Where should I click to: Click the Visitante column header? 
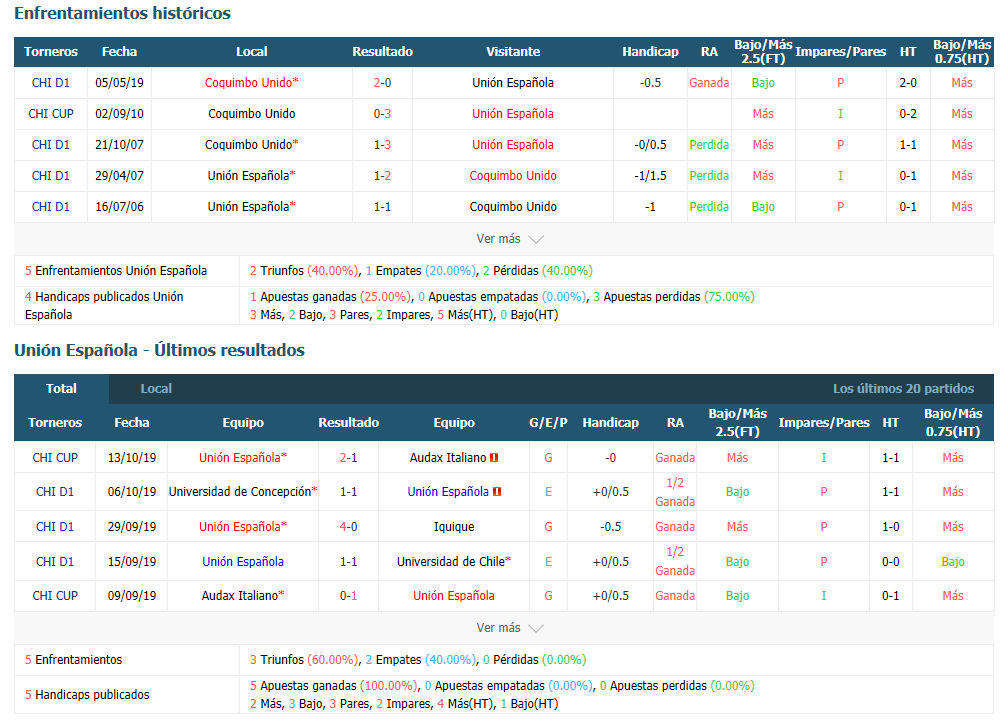(512, 52)
